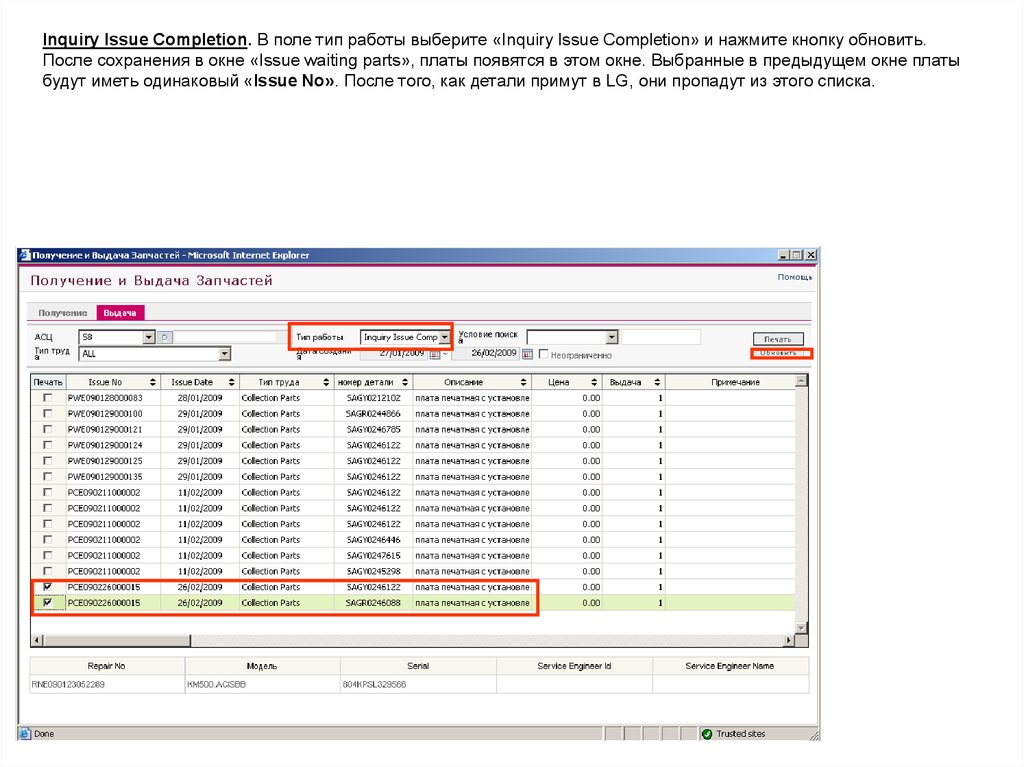Check the box for PWE090128000083 row
The height and width of the screenshot is (767, 1024).
(47, 398)
